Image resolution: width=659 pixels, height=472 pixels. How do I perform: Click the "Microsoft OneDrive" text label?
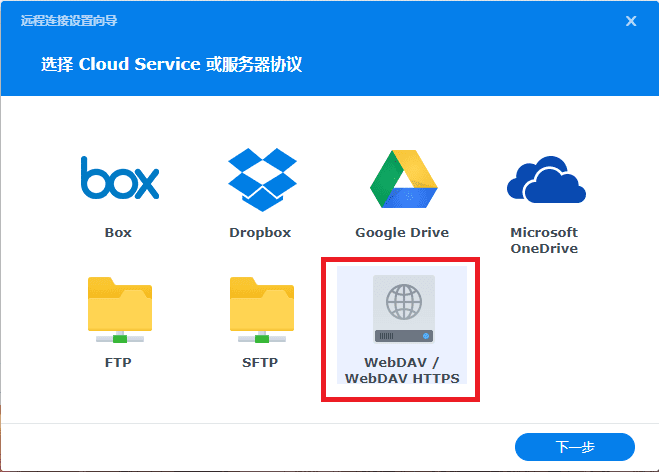[x=544, y=240]
